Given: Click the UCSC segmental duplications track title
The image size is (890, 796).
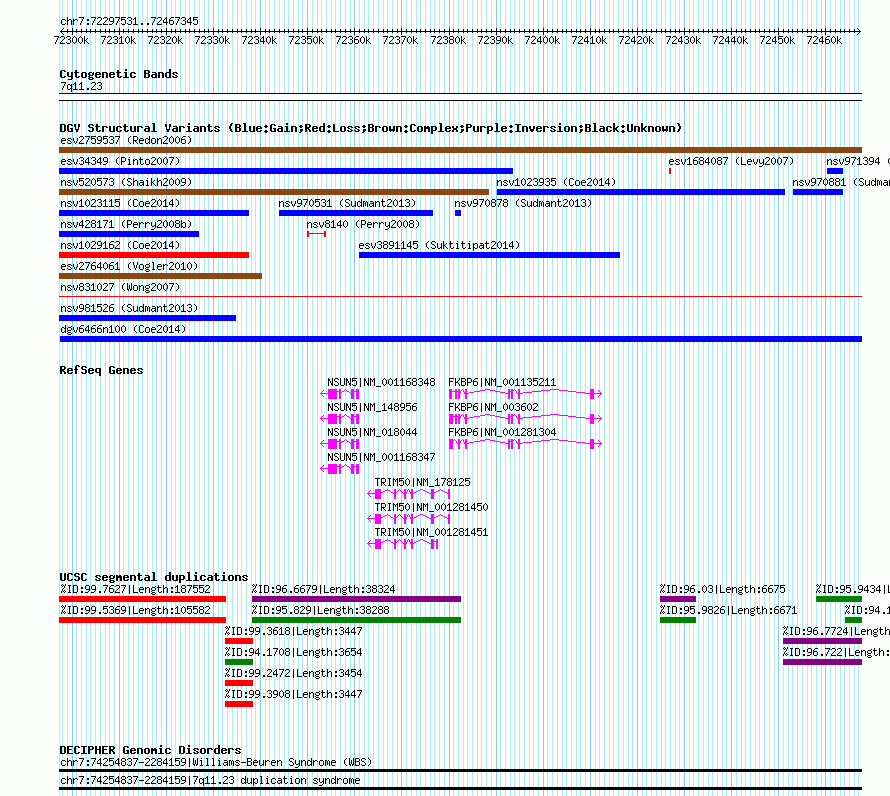Looking at the screenshot, I should click(154, 577).
